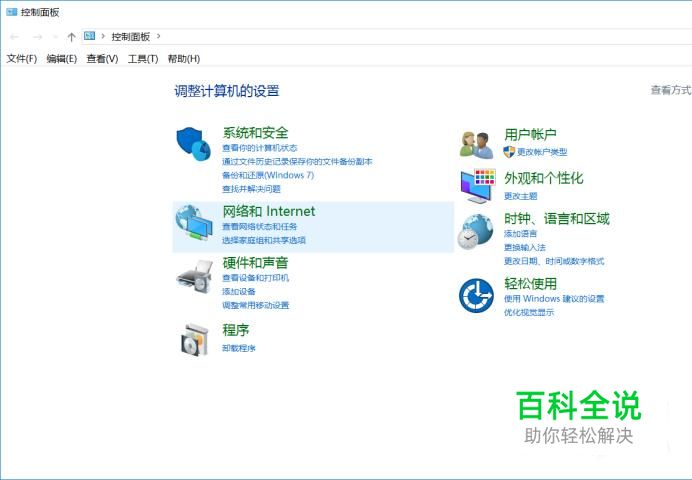The width and height of the screenshot is (692, 480).
Task: Click 查看设备和打印机 link
Action: (x=256, y=278)
